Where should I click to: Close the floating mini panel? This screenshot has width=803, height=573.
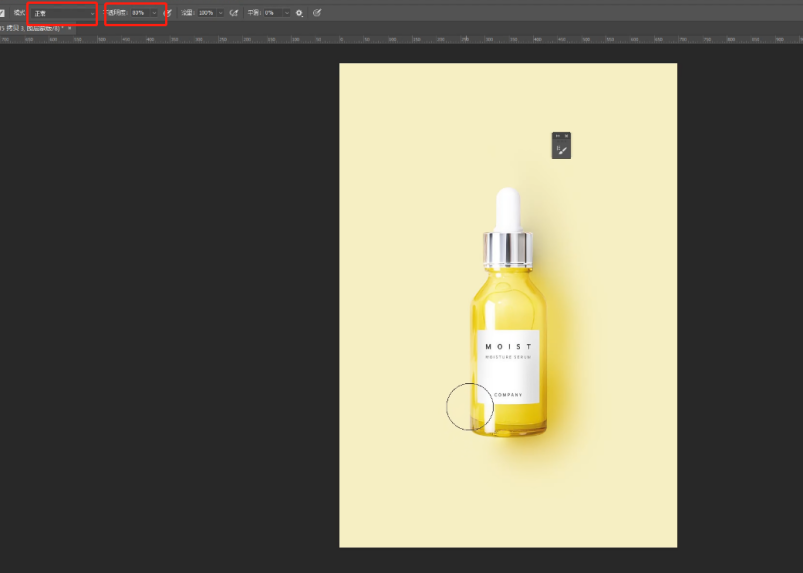coord(566,135)
